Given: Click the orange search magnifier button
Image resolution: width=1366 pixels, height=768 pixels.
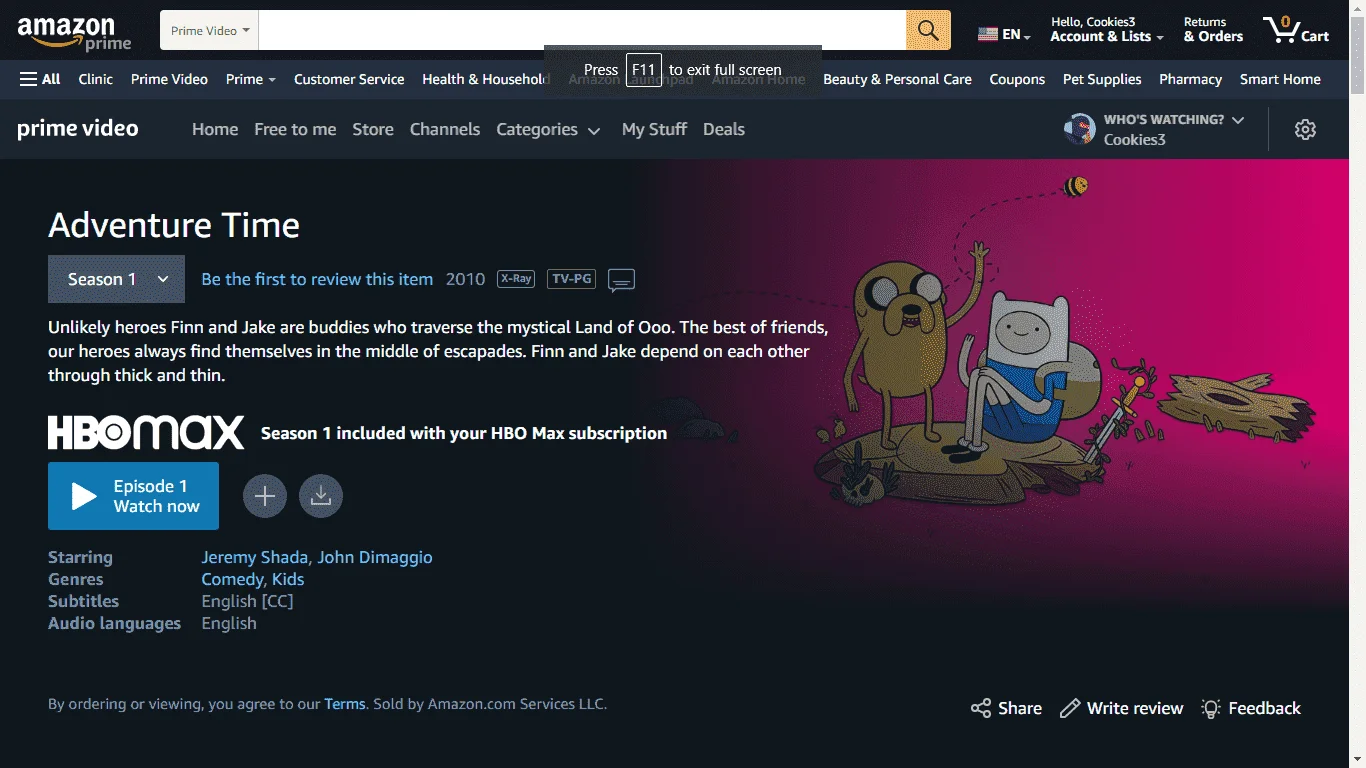Looking at the screenshot, I should [x=928, y=30].
